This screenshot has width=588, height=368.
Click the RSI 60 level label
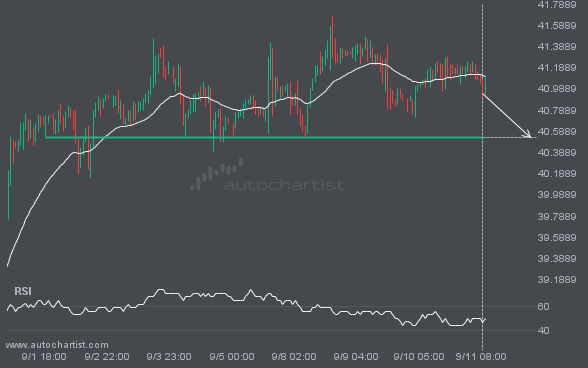pyautogui.click(x=543, y=306)
